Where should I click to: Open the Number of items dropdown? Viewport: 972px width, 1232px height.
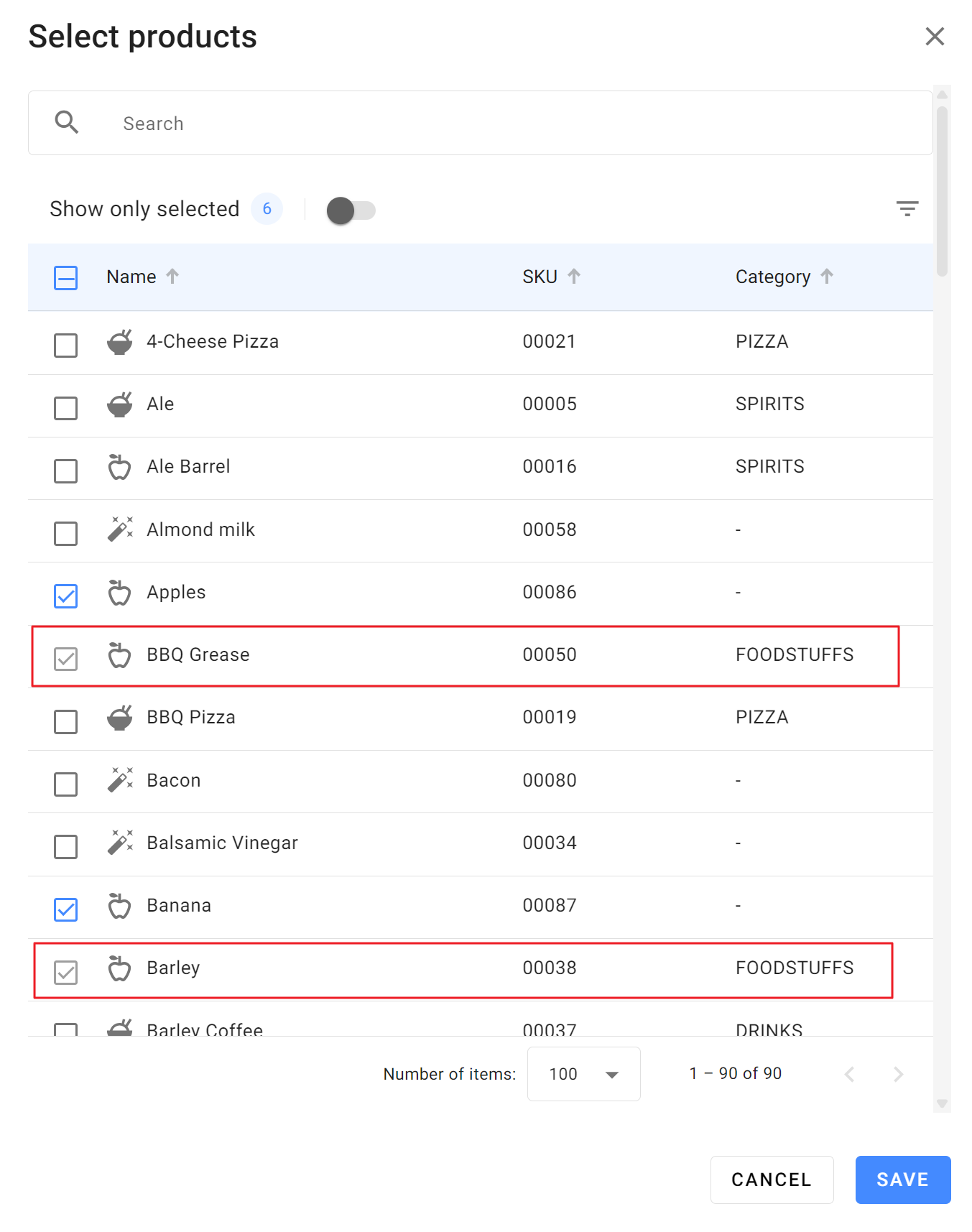(583, 1074)
